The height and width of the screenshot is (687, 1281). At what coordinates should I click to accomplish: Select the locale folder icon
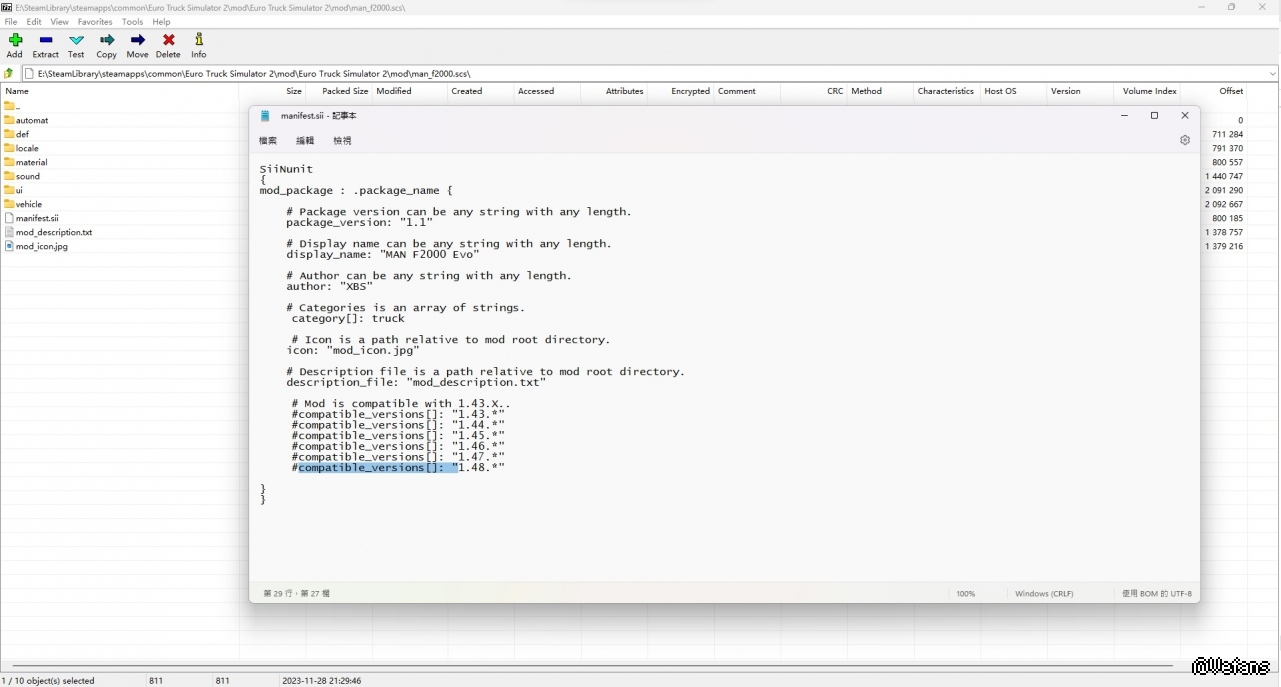(9, 148)
